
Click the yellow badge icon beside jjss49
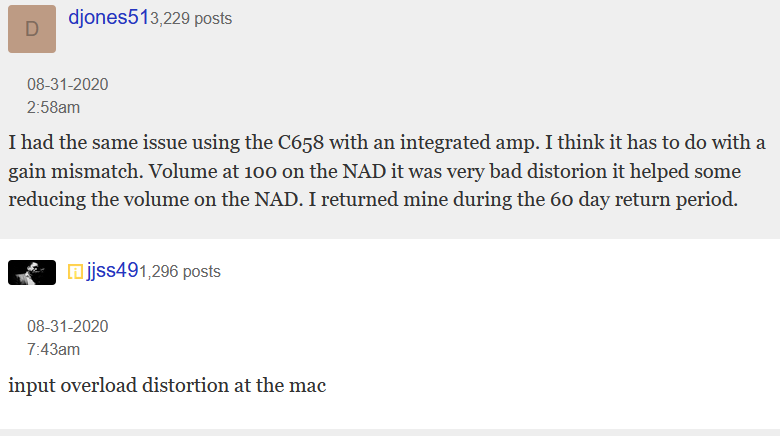(75, 272)
